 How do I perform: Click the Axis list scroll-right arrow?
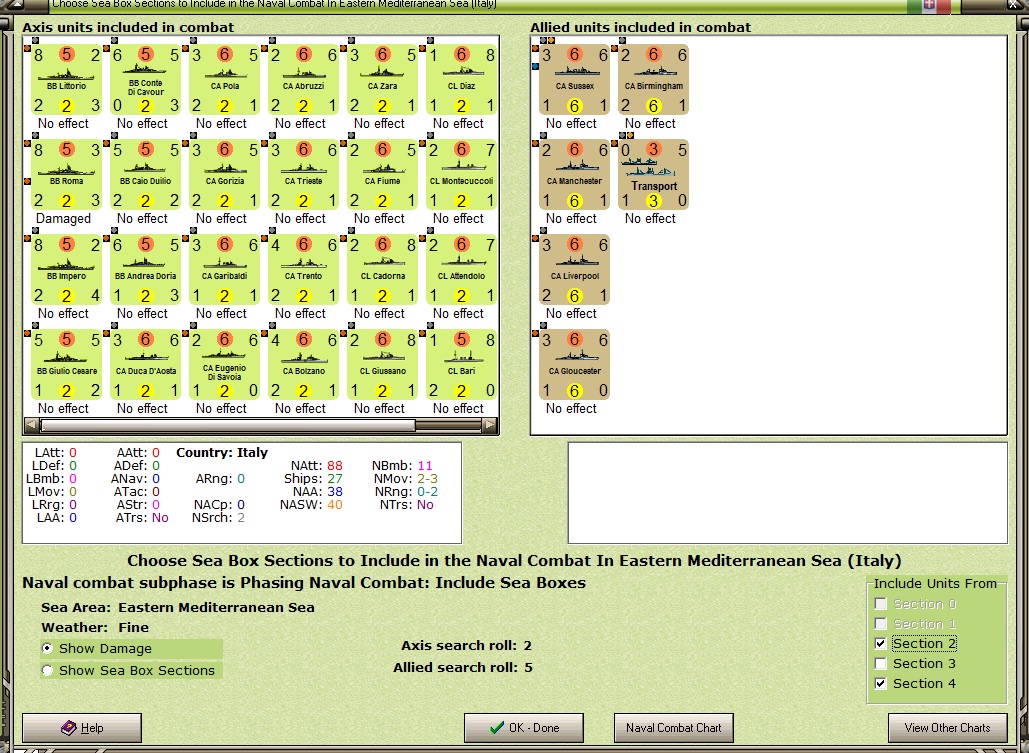pos(490,425)
